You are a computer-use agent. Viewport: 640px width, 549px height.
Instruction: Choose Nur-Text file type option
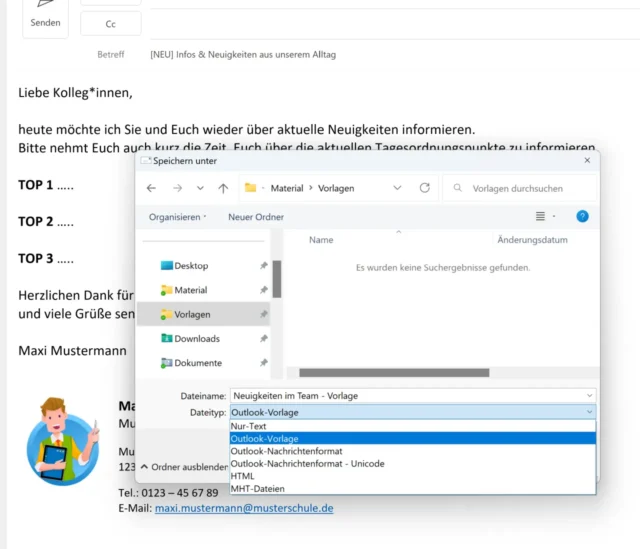[x=248, y=426]
